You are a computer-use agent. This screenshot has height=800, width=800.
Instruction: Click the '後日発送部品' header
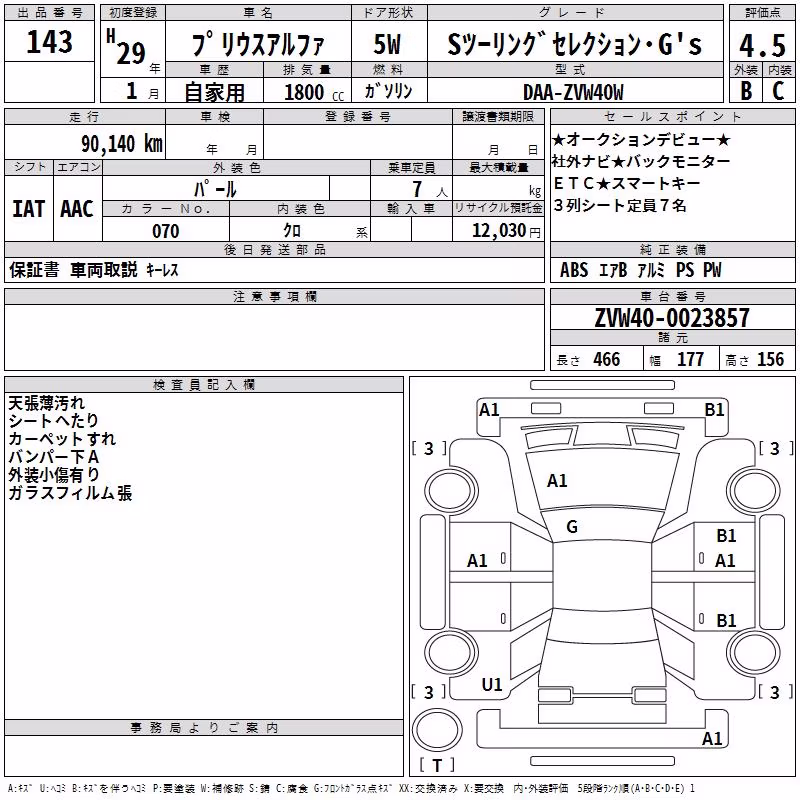tap(274, 249)
